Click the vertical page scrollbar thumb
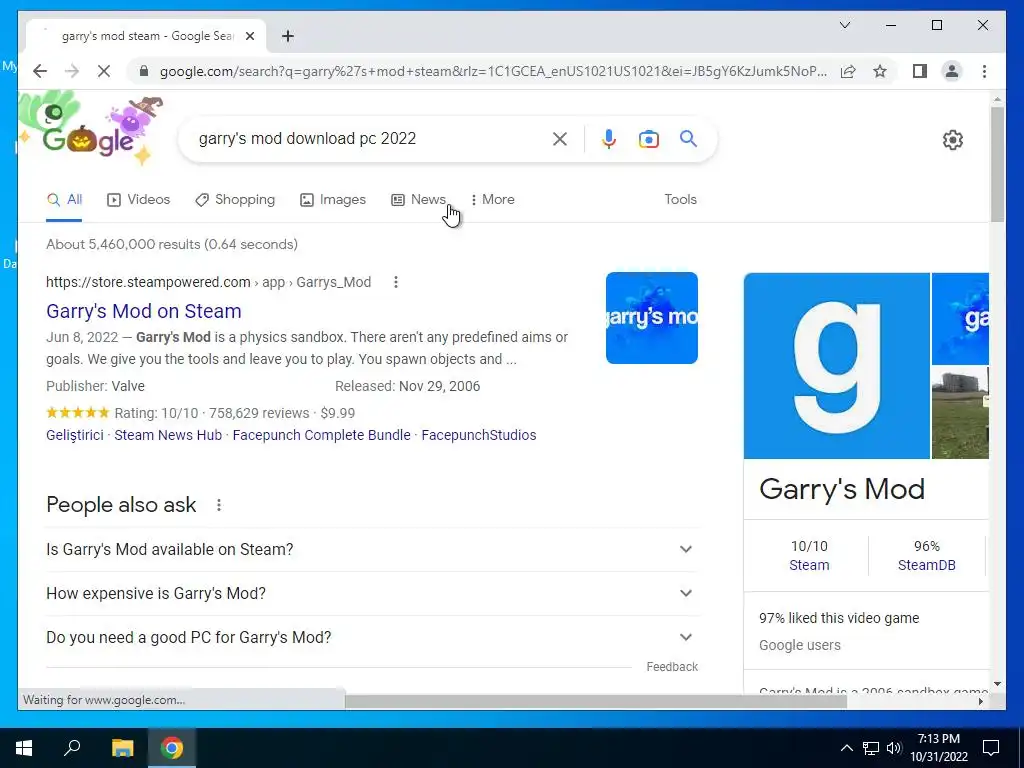 tap(997, 163)
